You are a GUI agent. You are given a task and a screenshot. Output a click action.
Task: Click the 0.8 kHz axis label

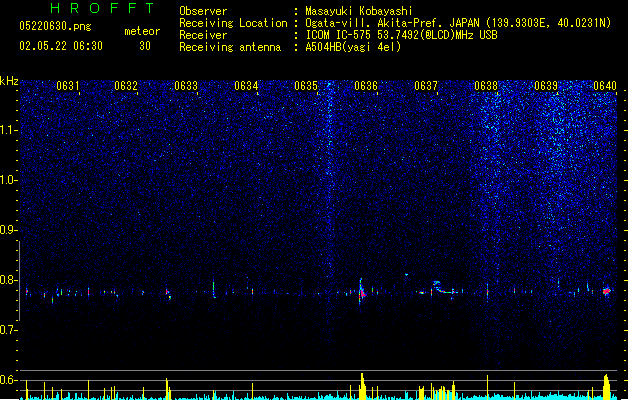pyautogui.click(x=9, y=280)
